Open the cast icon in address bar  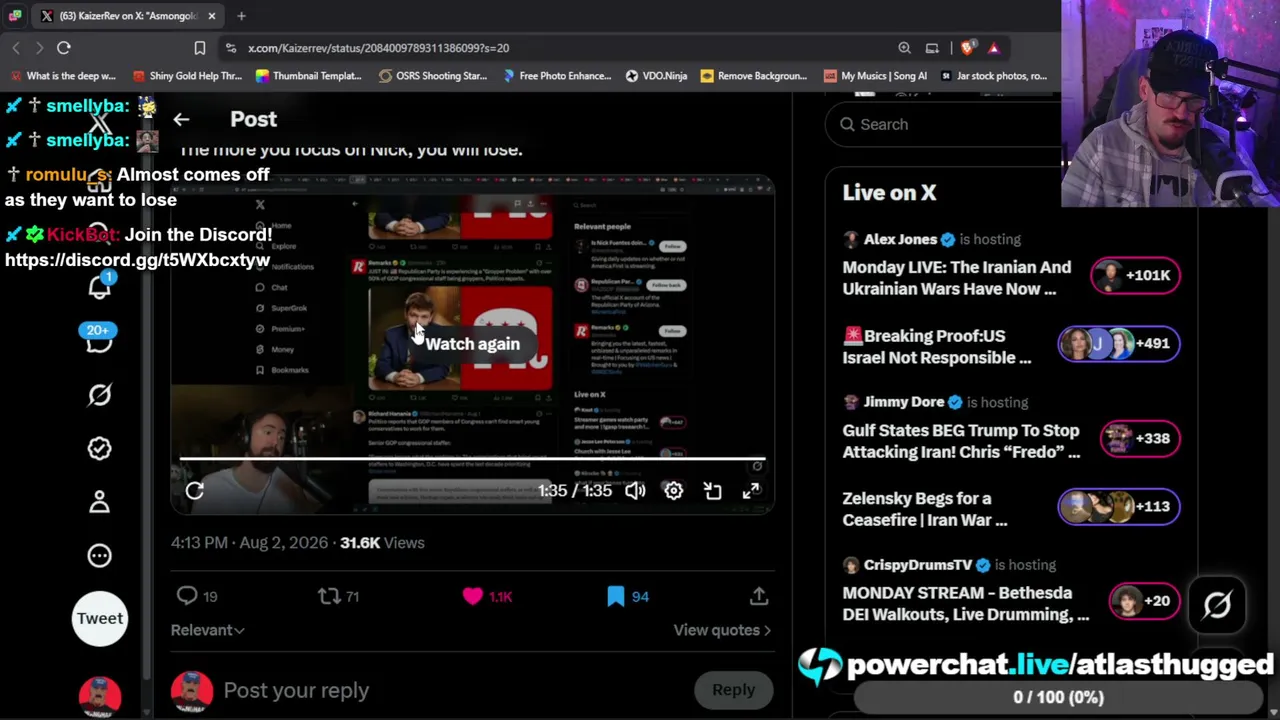[x=932, y=48]
